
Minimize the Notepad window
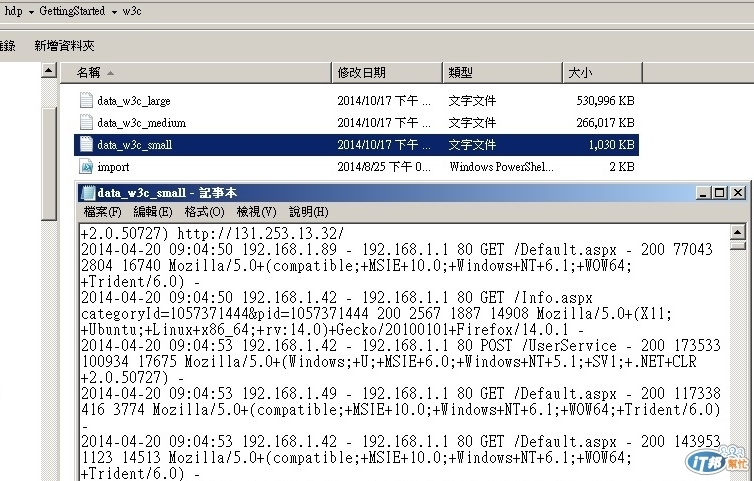click(703, 193)
